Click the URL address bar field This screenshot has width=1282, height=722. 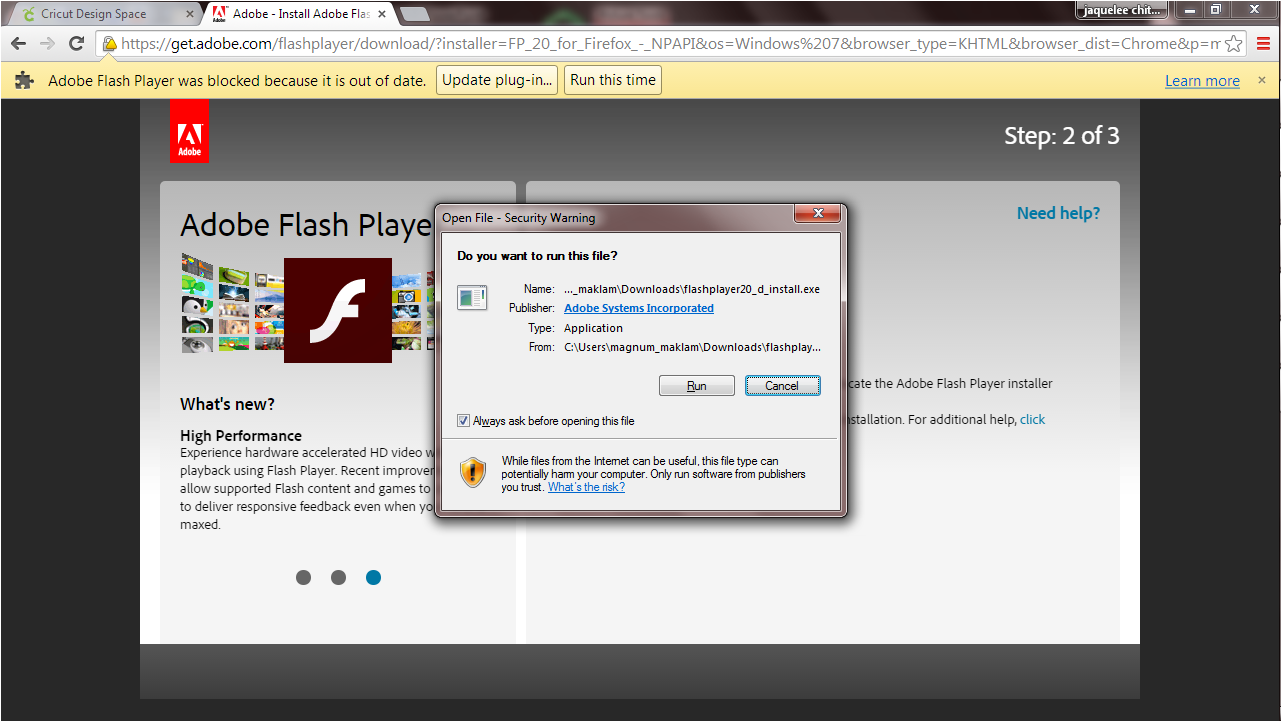(660, 44)
